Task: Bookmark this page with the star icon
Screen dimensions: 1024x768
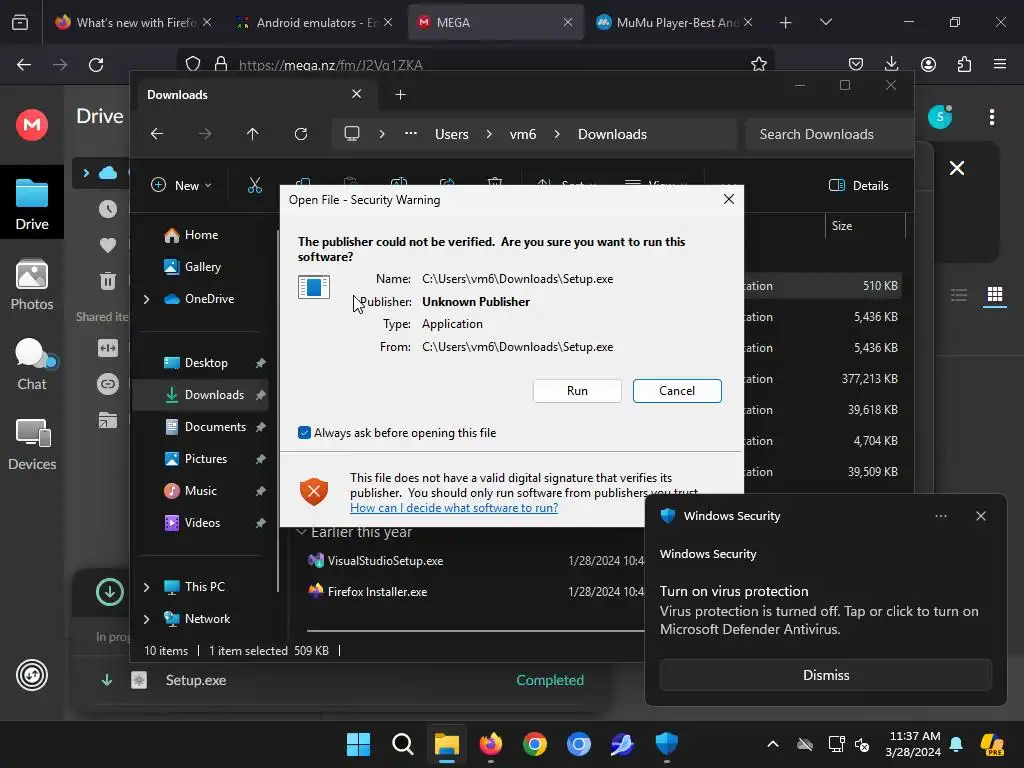Action: click(758, 64)
